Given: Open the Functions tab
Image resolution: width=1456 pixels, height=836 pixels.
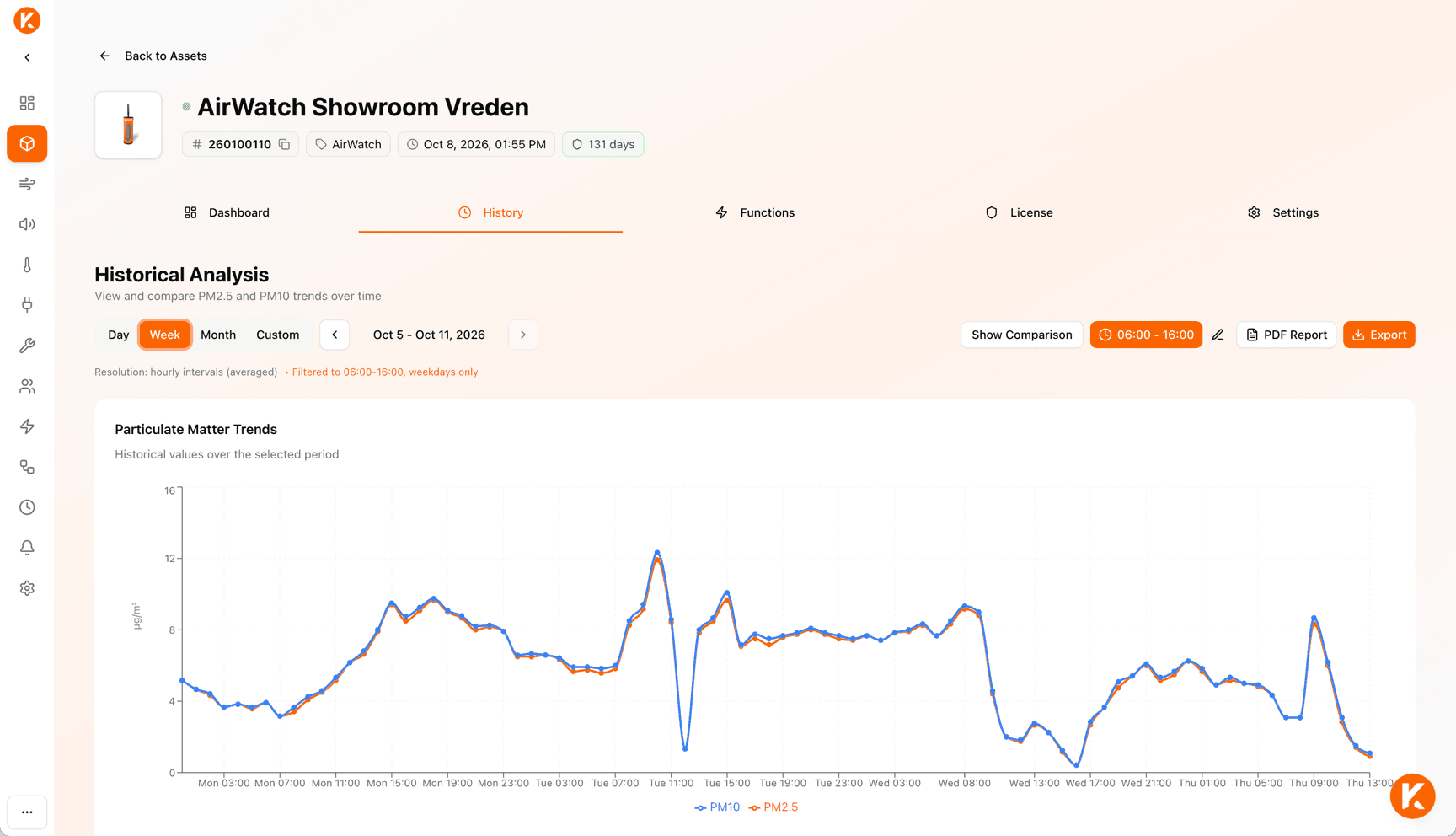Looking at the screenshot, I should [x=755, y=212].
